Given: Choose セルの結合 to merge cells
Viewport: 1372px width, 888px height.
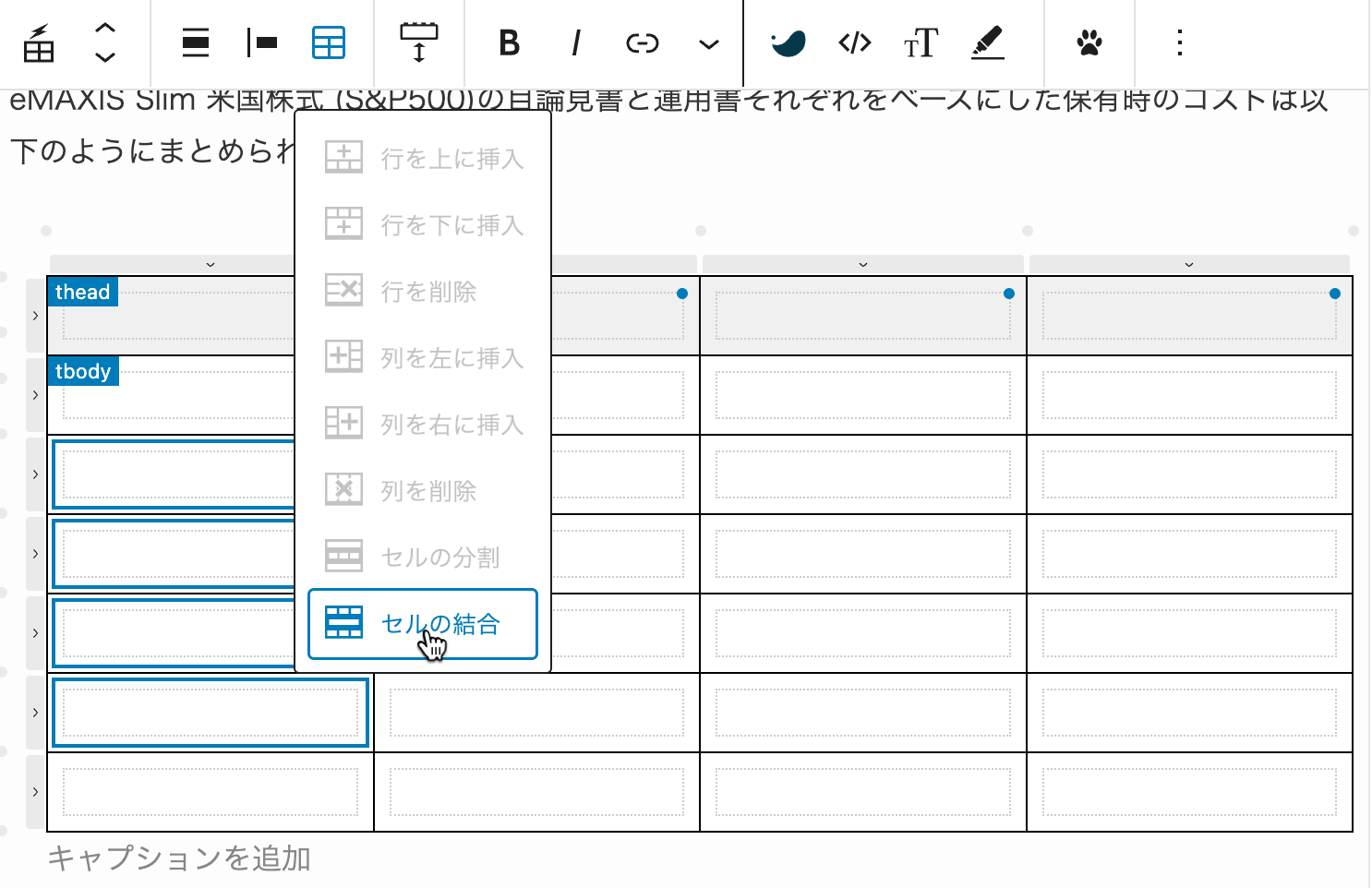Looking at the screenshot, I should click(x=422, y=624).
